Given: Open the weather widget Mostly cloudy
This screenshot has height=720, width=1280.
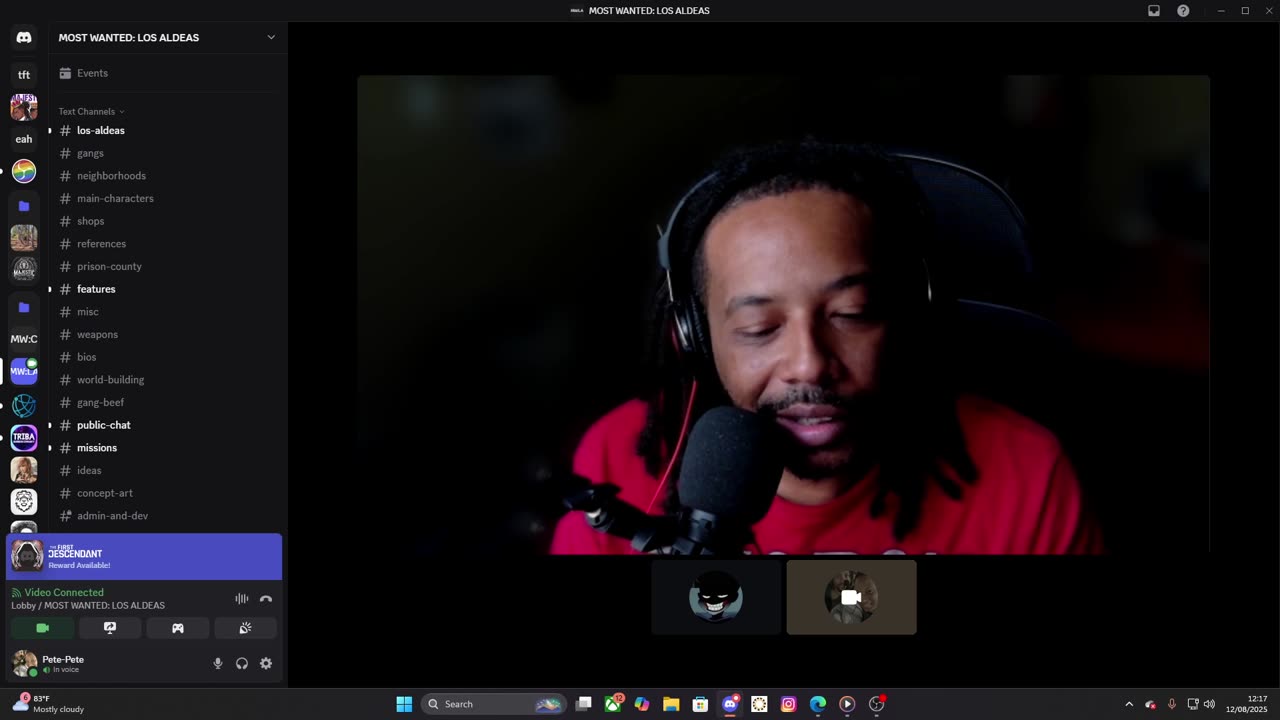Looking at the screenshot, I should pyautogui.click(x=50, y=704).
